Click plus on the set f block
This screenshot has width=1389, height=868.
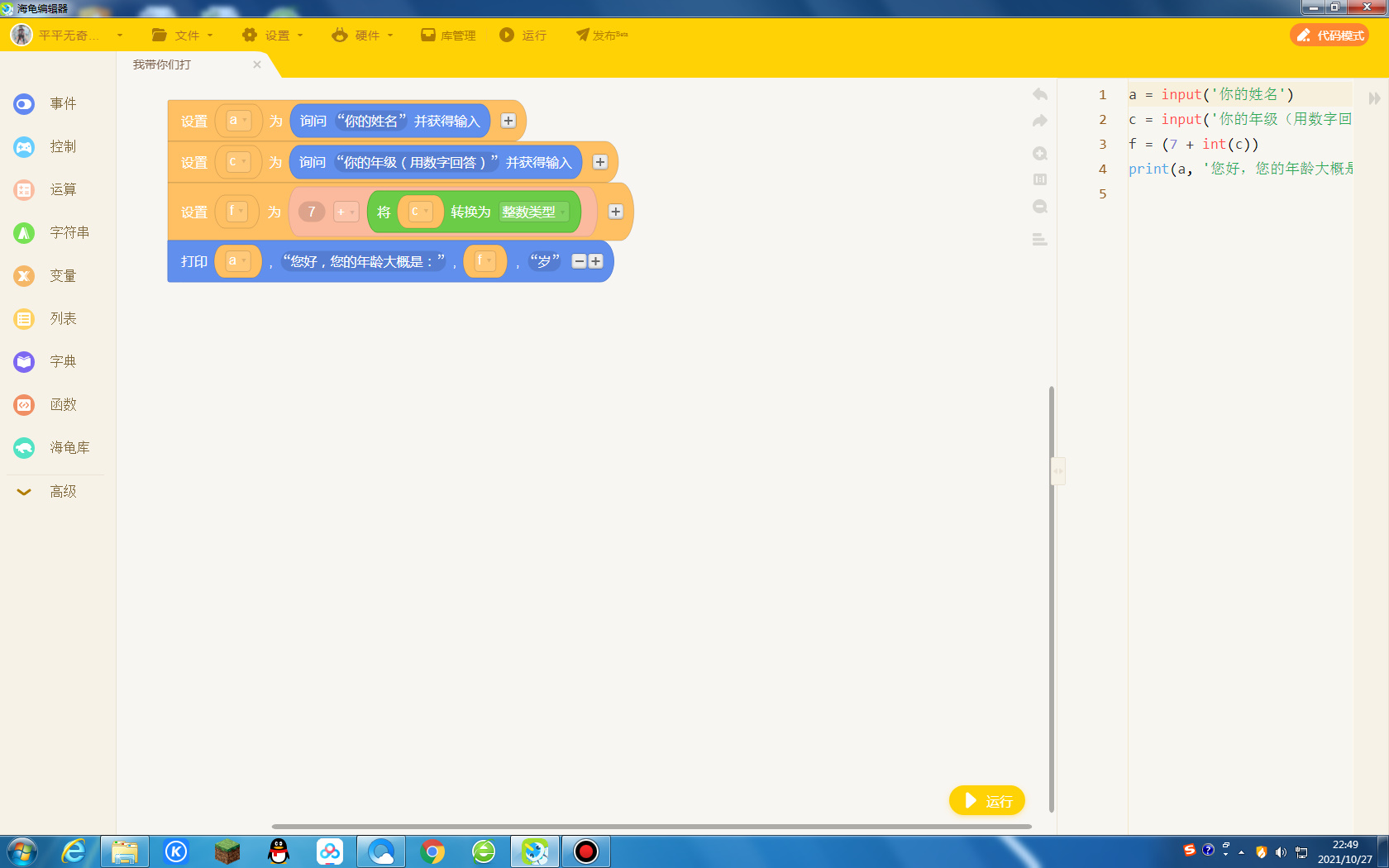click(616, 212)
